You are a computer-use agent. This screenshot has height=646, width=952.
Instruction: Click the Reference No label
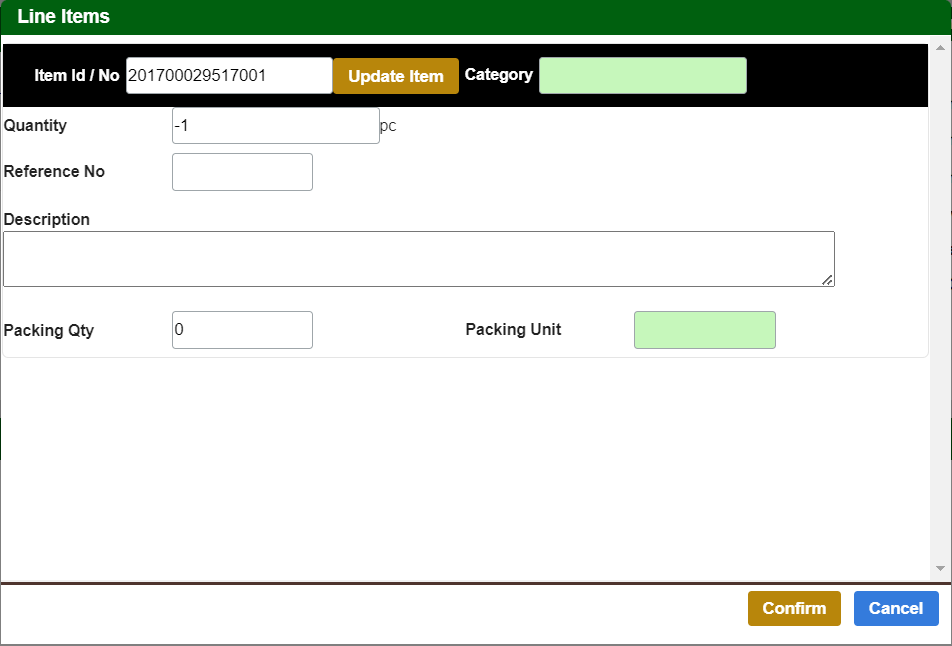[54, 172]
